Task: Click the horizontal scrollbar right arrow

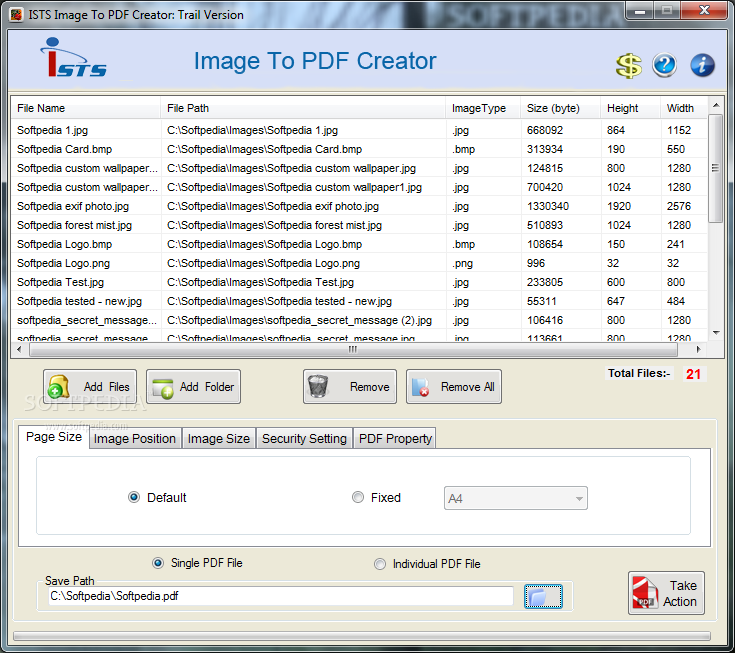Action: point(699,349)
